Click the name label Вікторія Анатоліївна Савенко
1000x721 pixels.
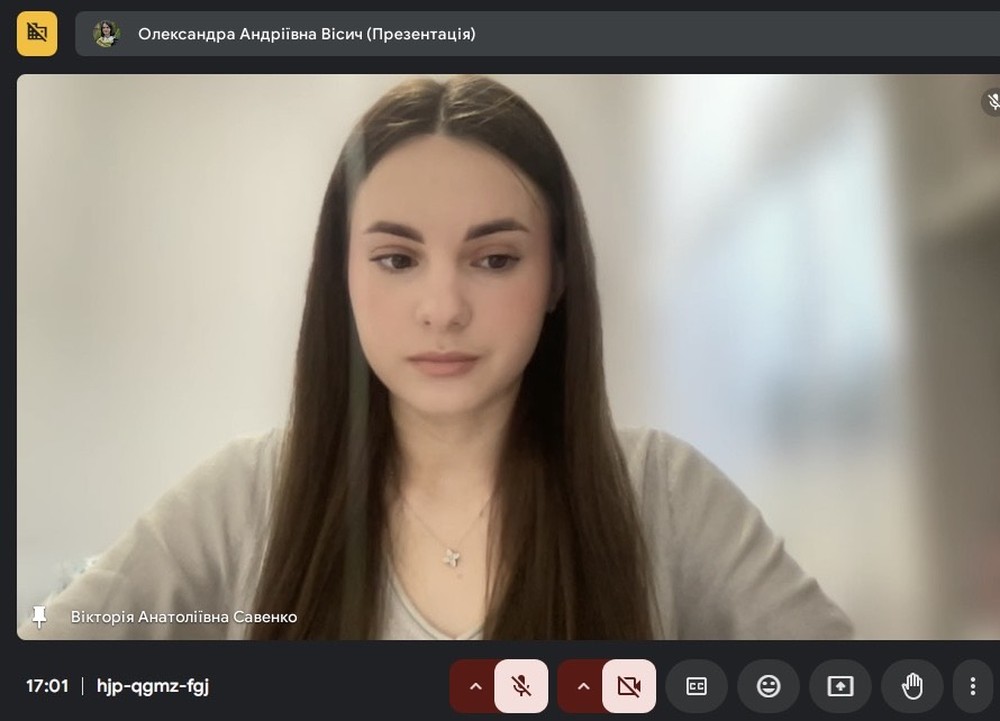(183, 617)
